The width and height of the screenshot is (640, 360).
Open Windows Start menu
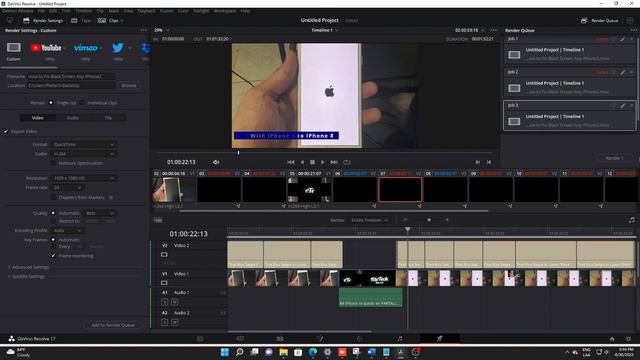pos(224,352)
